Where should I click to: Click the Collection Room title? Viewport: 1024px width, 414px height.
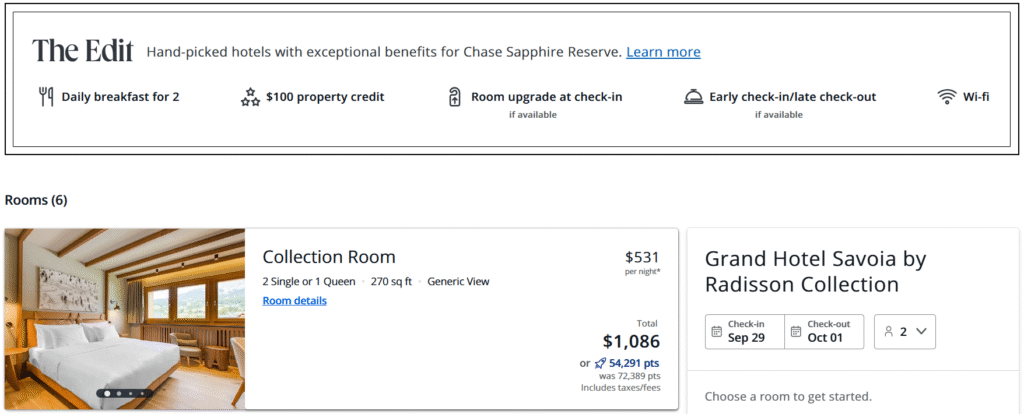pyautogui.click(x=329, y=257)
